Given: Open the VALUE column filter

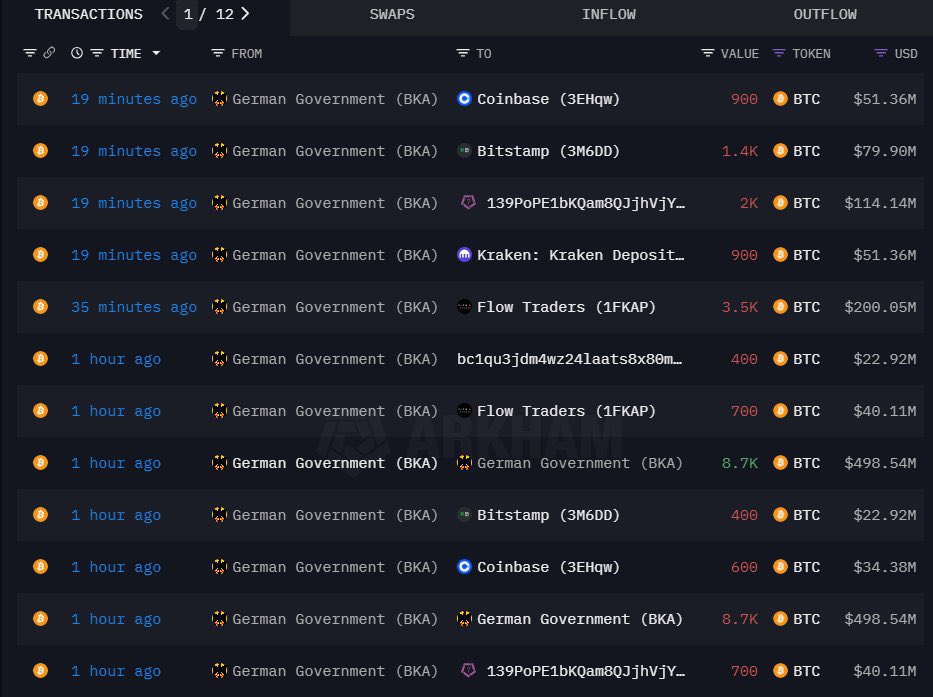Looking at the screenshot, I should point(707,54).
